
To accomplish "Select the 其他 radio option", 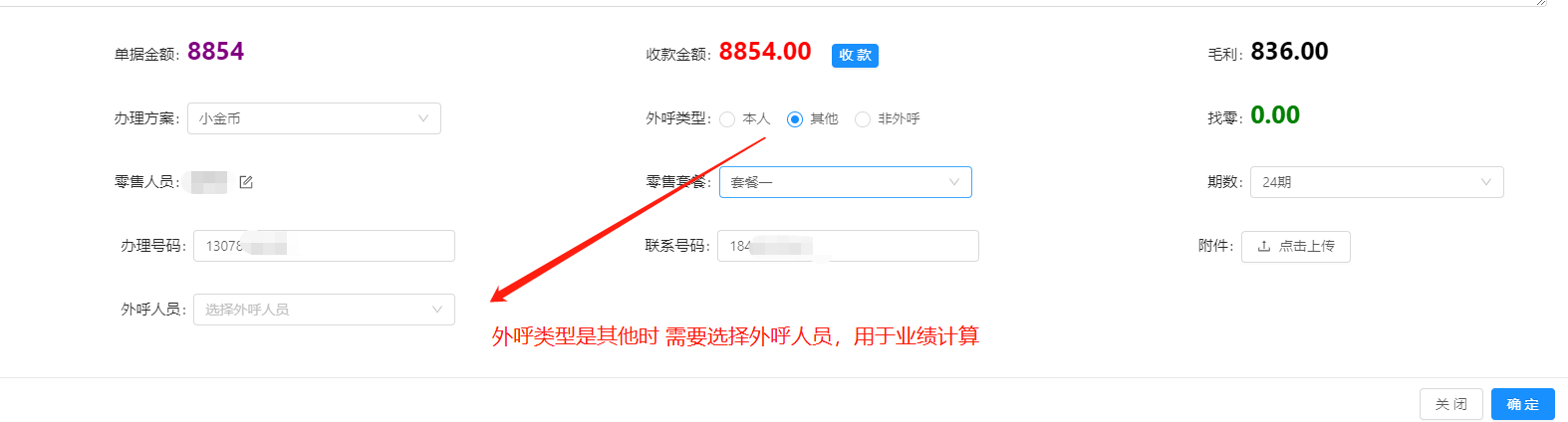I will (795, 119).
